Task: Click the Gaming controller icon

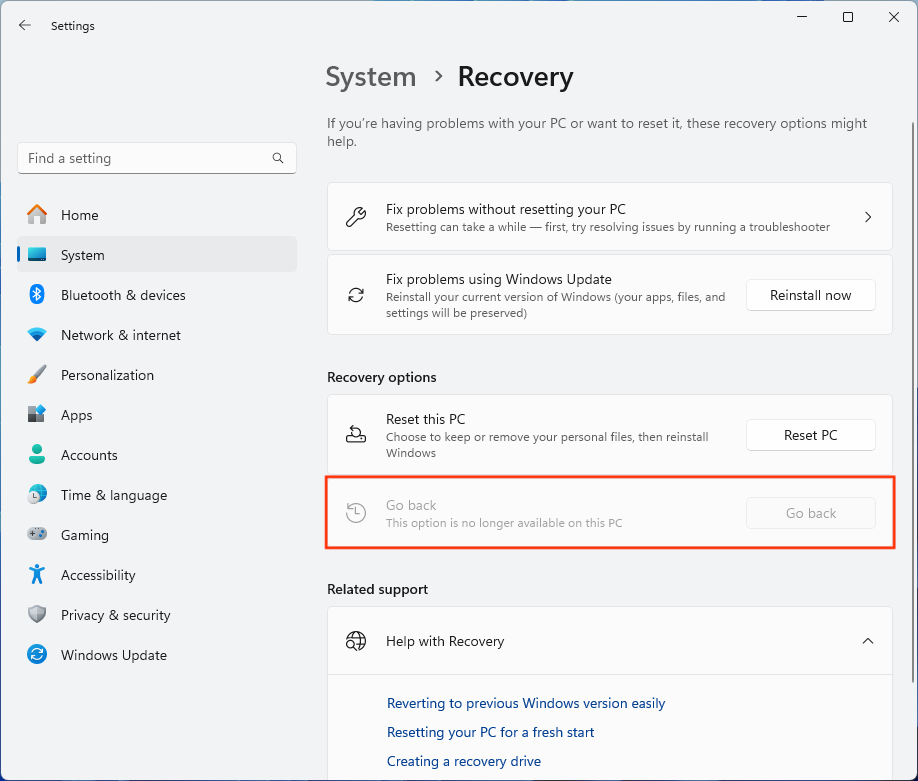Action: 37,535
